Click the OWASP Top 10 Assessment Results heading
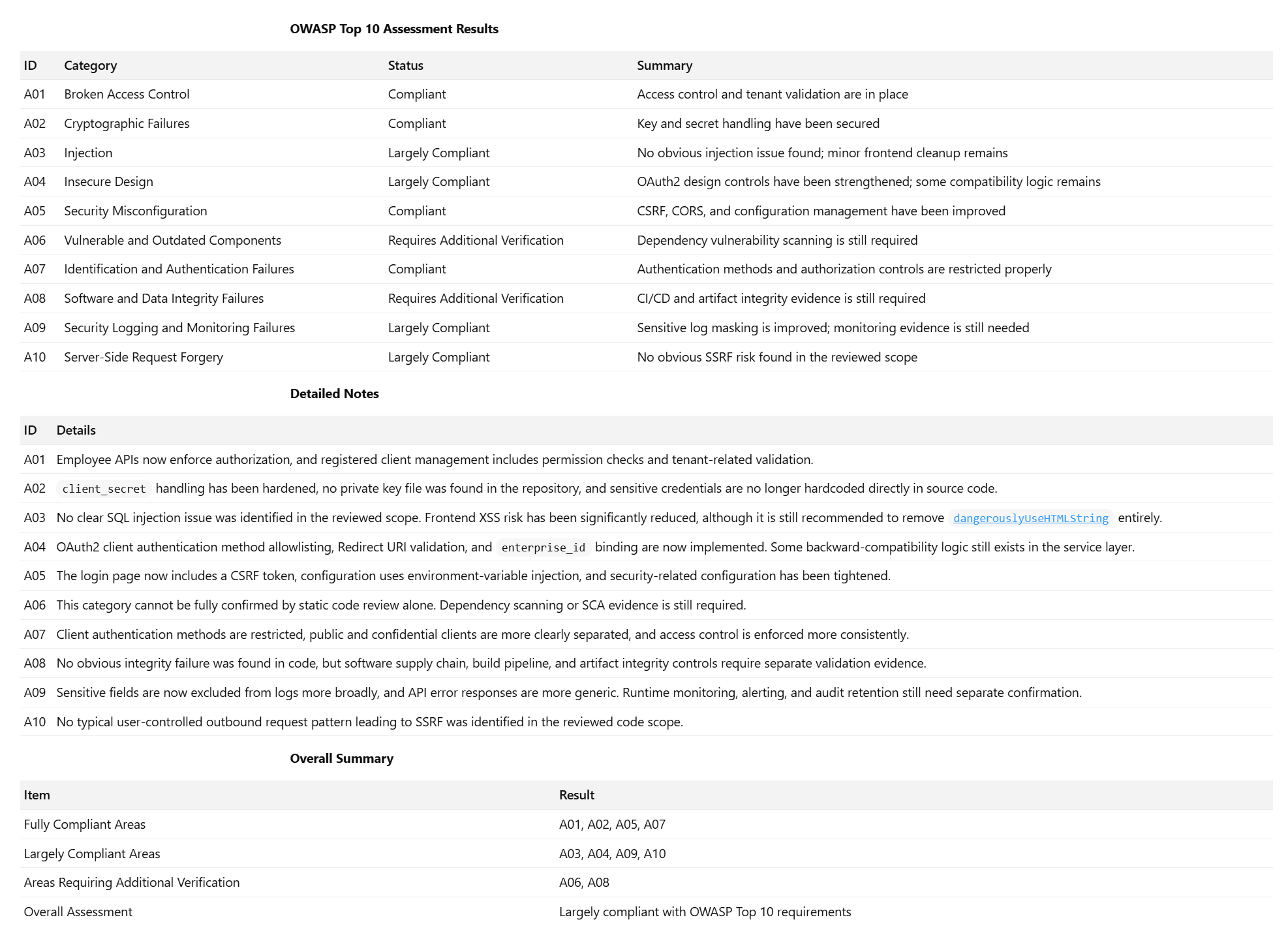The width and height of the screenshot is (1288, 926). (393, 29)
